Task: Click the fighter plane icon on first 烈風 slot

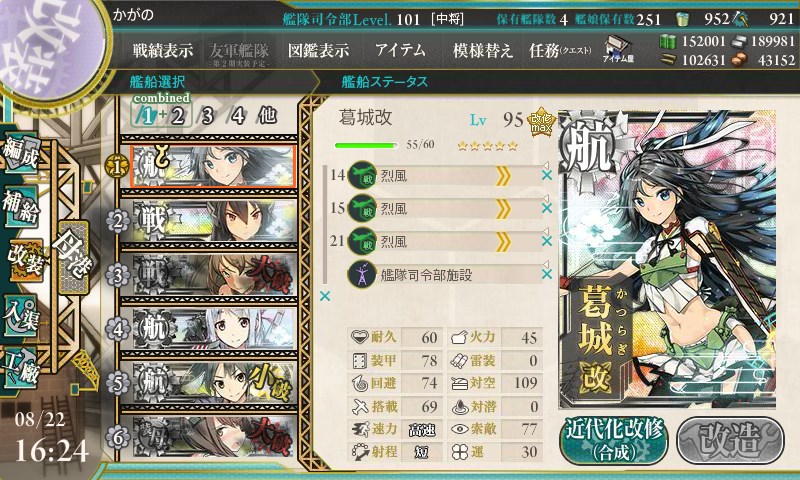Action: click(362, 175)
